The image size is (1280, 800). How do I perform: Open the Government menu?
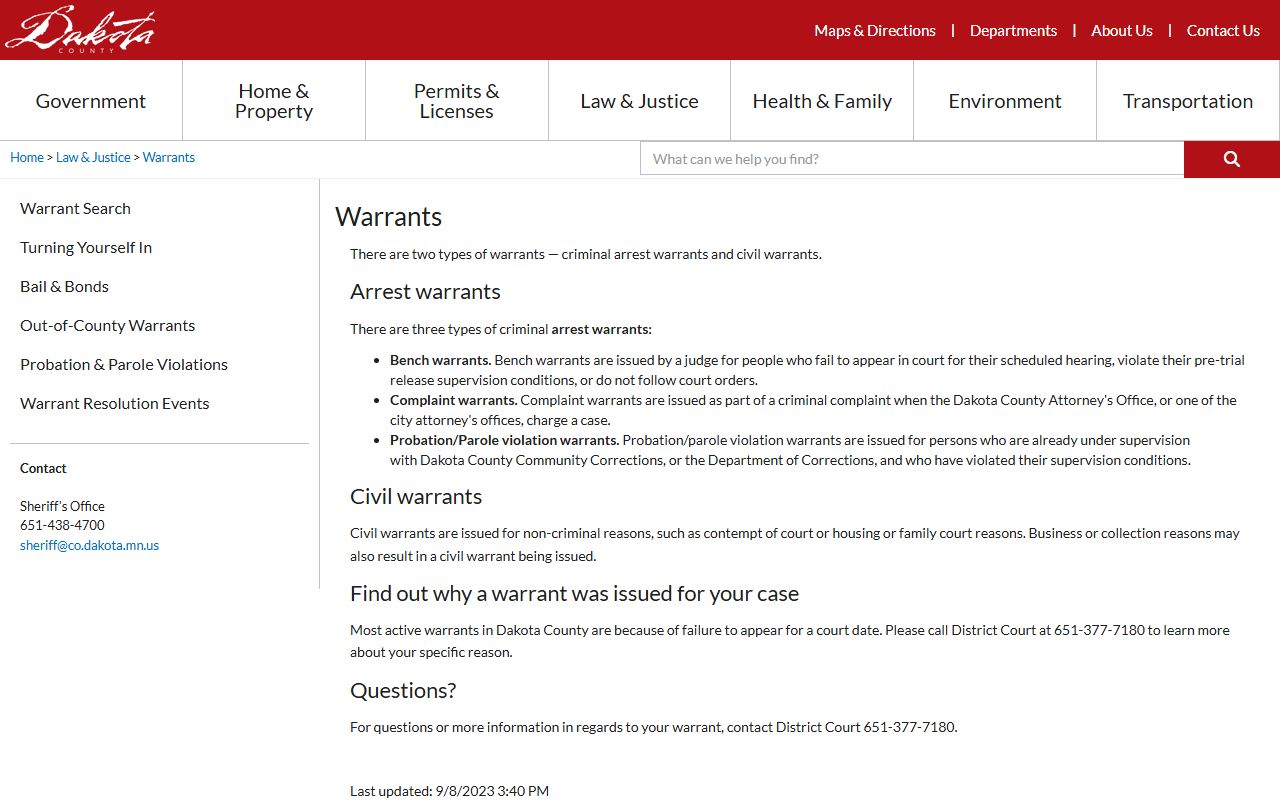tap(91, 101)
